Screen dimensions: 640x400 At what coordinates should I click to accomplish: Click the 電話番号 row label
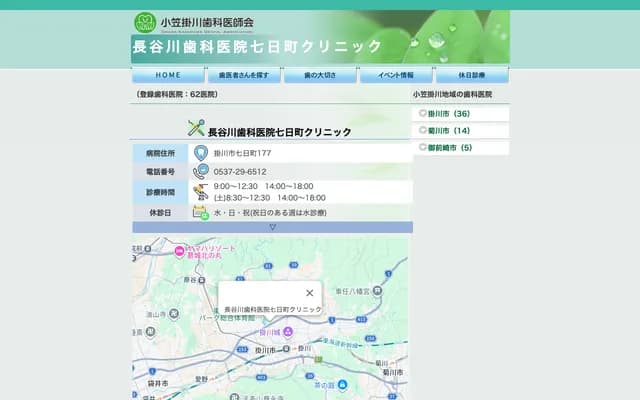point(160,172)
